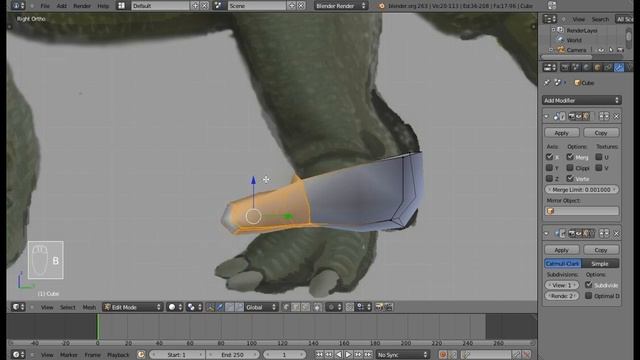Open the Blender Render engine dropdown
640x360 pixels.
pyautogui.click(x=340, y=6)
